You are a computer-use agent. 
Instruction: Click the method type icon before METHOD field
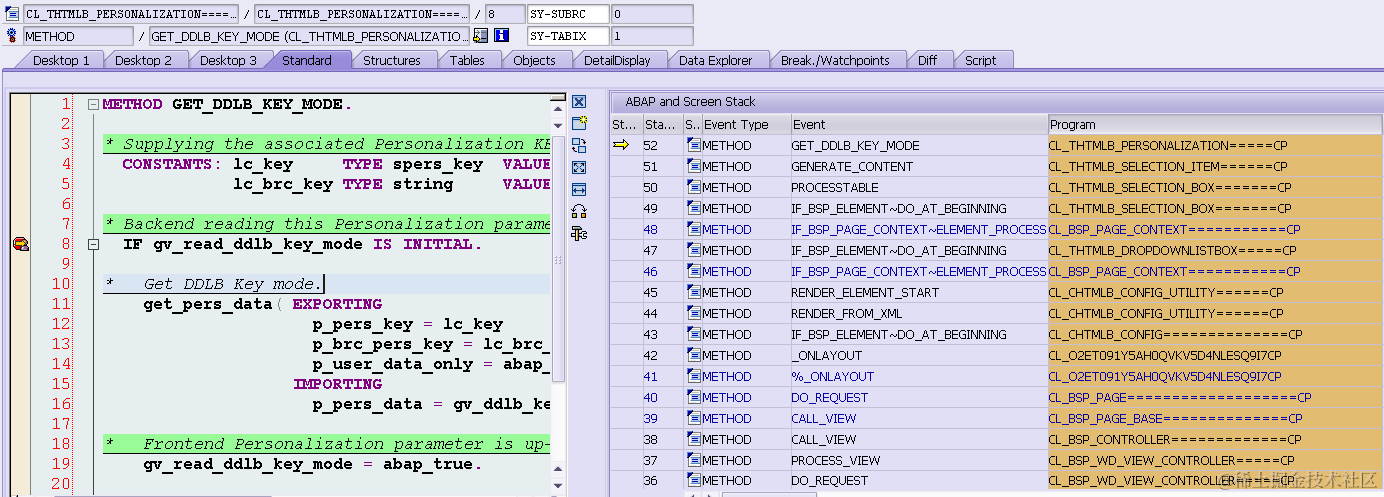(12, 36)
